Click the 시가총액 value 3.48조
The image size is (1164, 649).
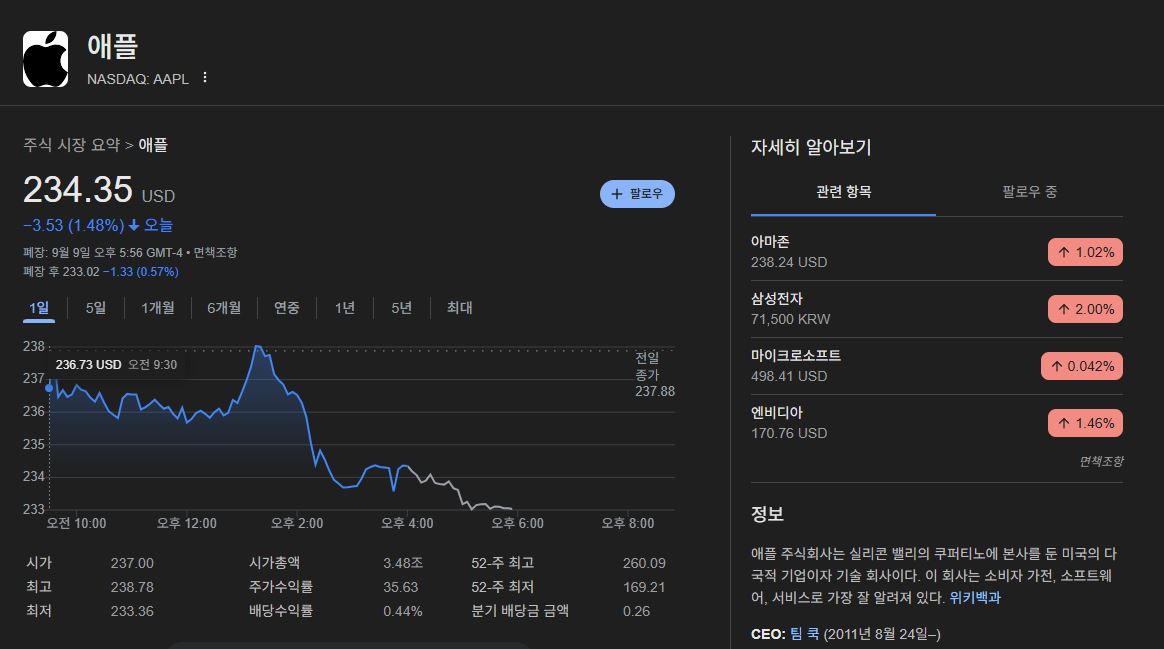click(403, 564)
